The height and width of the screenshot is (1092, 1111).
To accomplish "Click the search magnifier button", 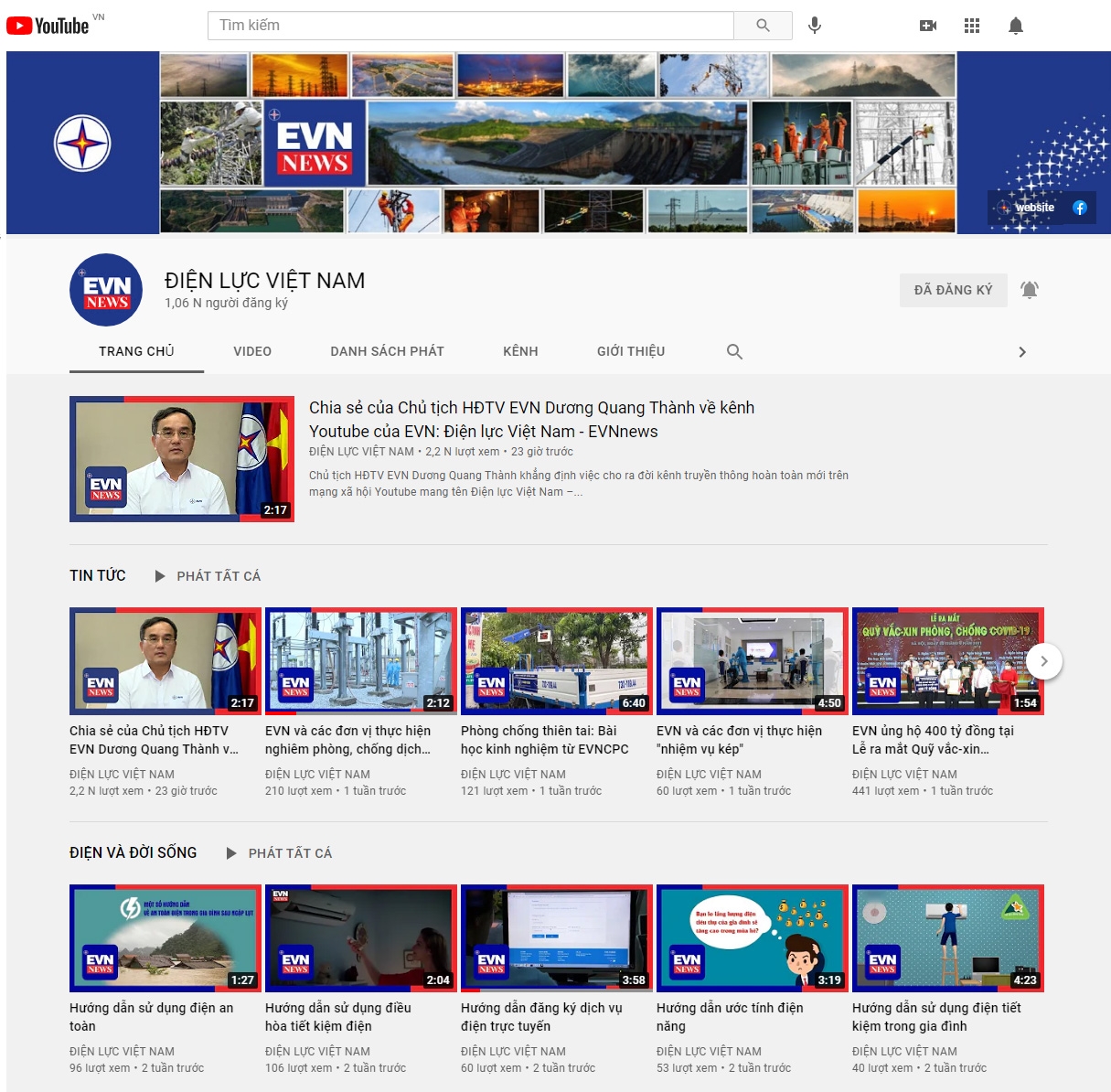I will click(x=763, y=26).
